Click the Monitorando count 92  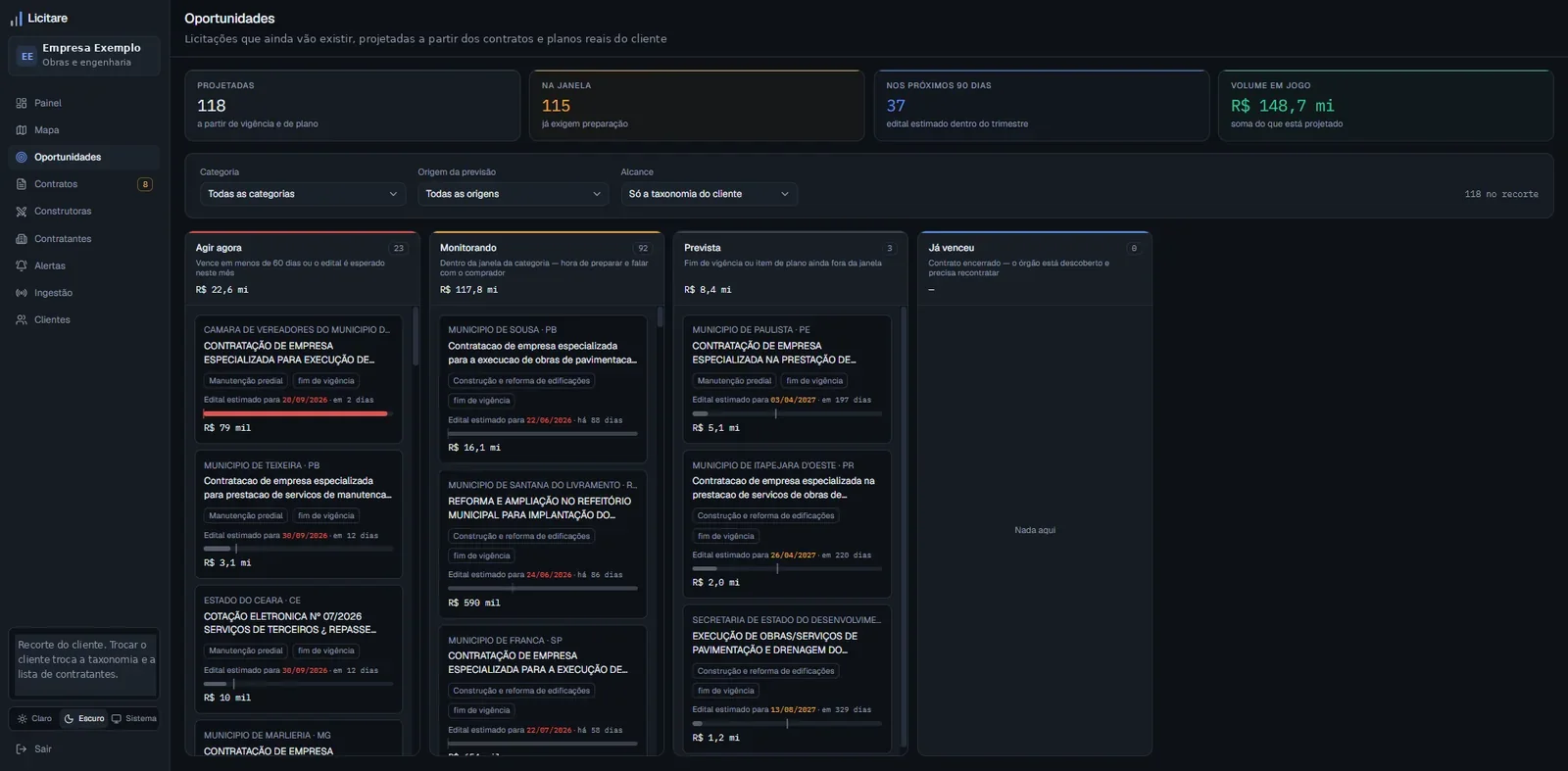click(x=643, y=248)
